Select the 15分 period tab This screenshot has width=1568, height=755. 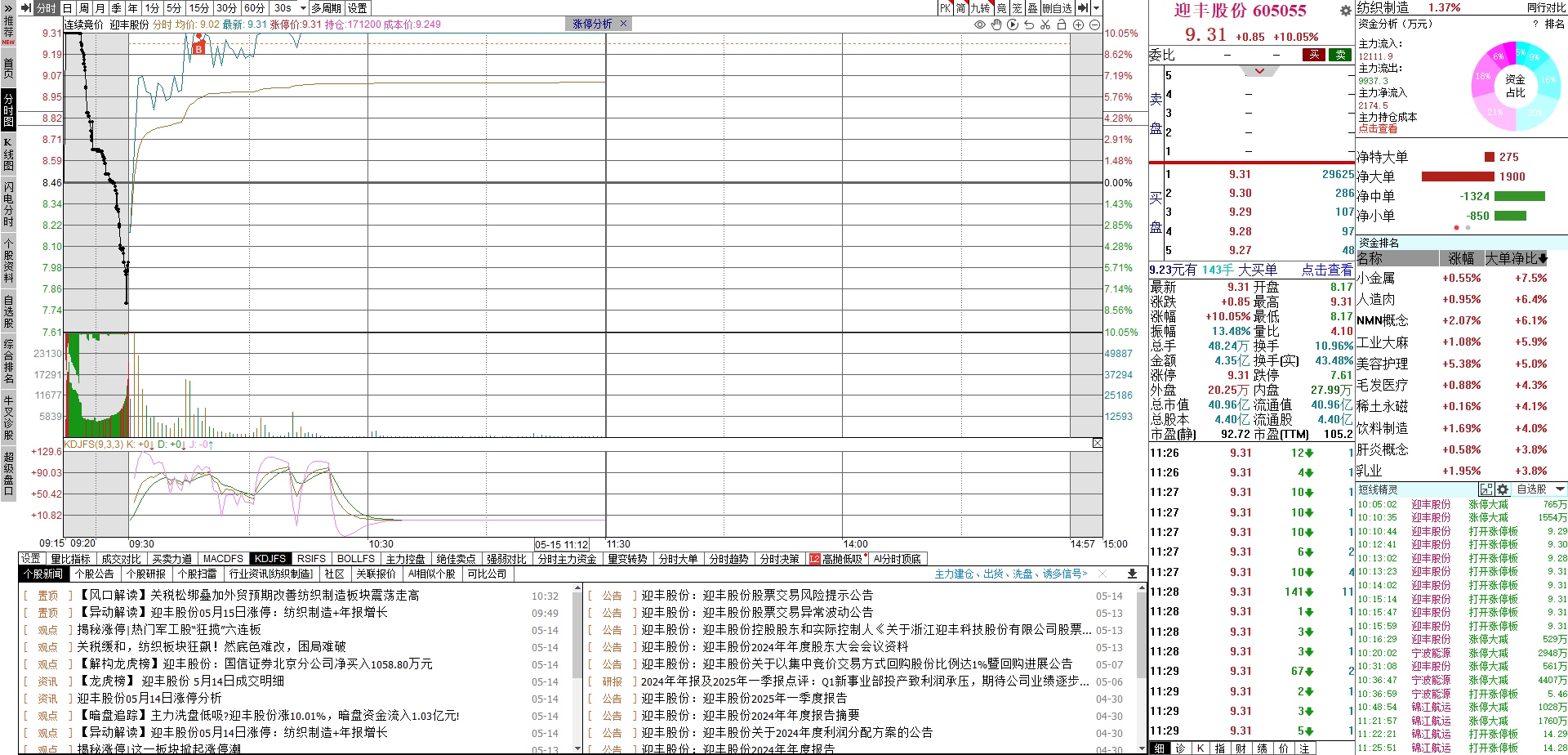pyautogui.click(x=199, y=8)
